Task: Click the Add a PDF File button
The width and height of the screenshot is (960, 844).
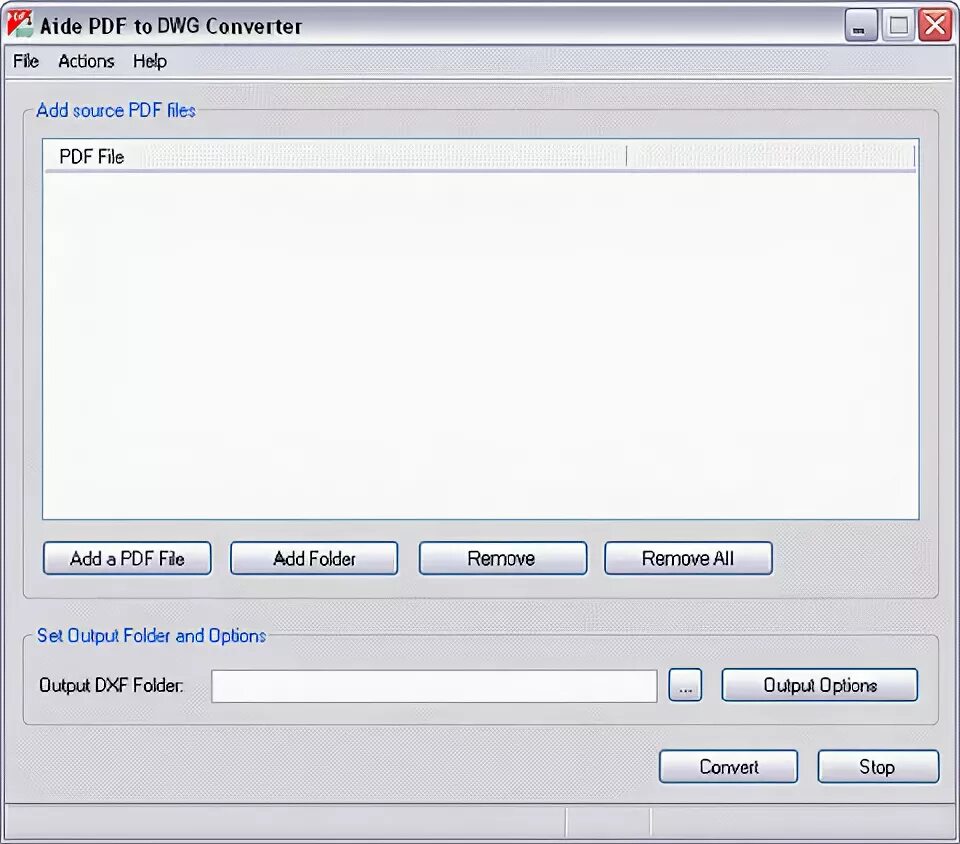Action: tap(127, 558)
